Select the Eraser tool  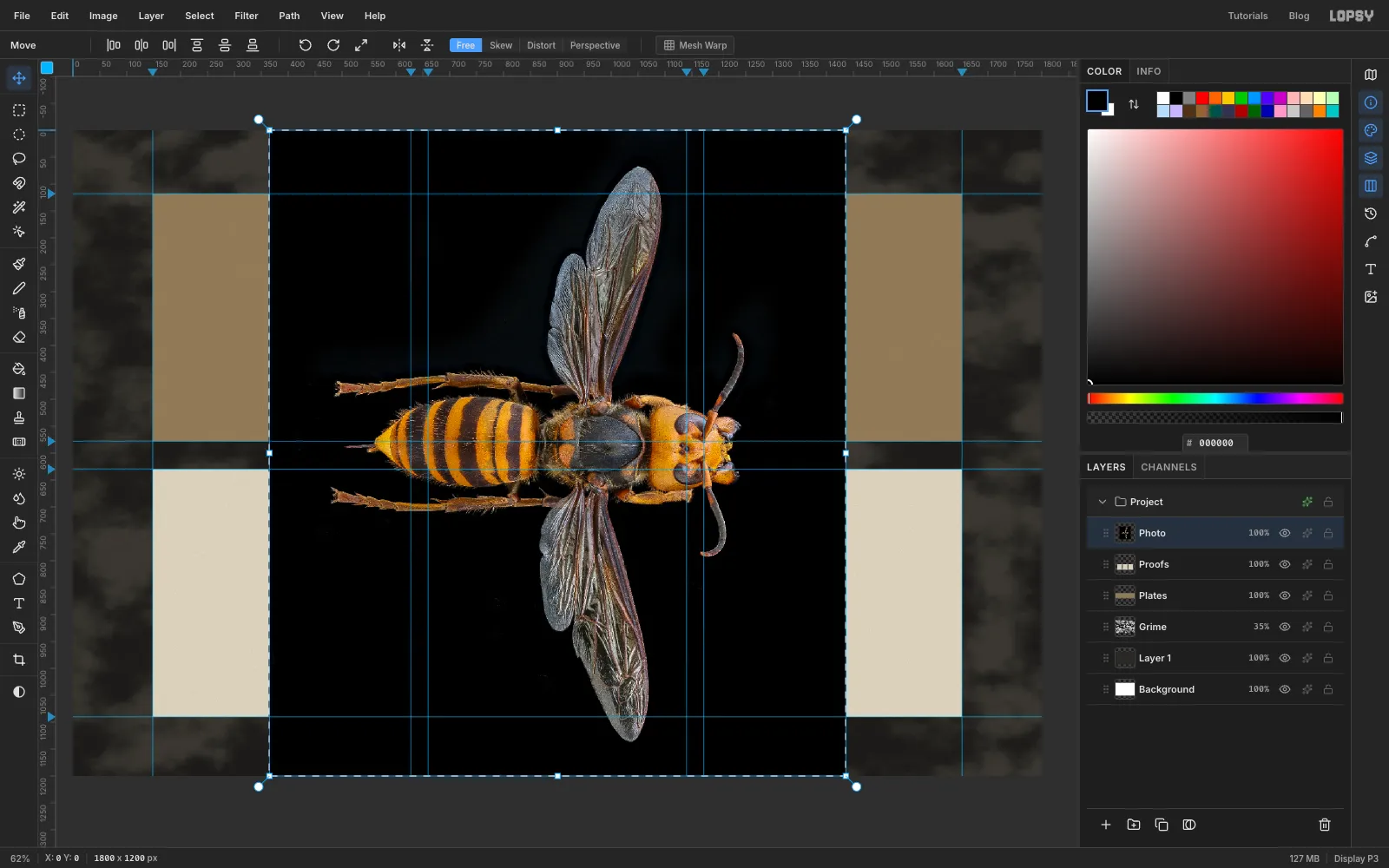click(19, 337)
